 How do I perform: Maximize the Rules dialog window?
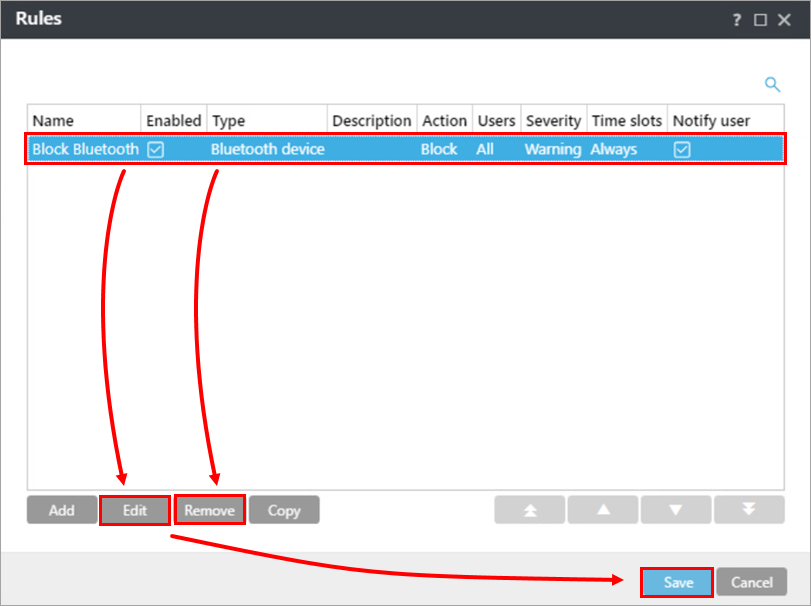coord(760,20)
